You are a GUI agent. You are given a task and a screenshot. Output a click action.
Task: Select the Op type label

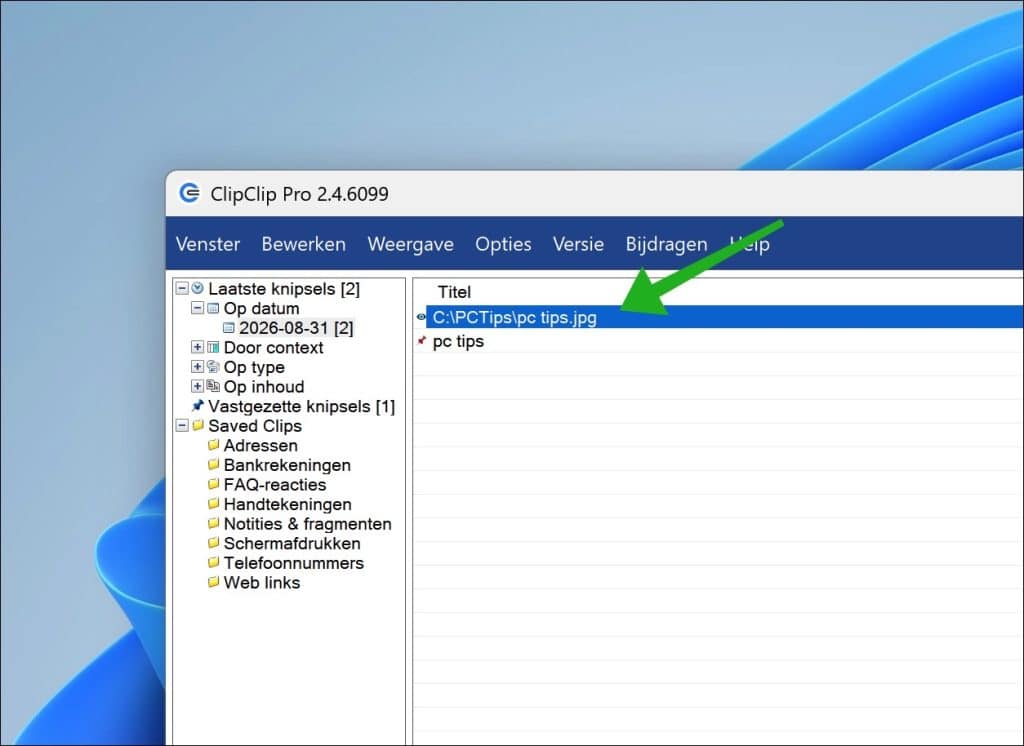tap(254, 367)
